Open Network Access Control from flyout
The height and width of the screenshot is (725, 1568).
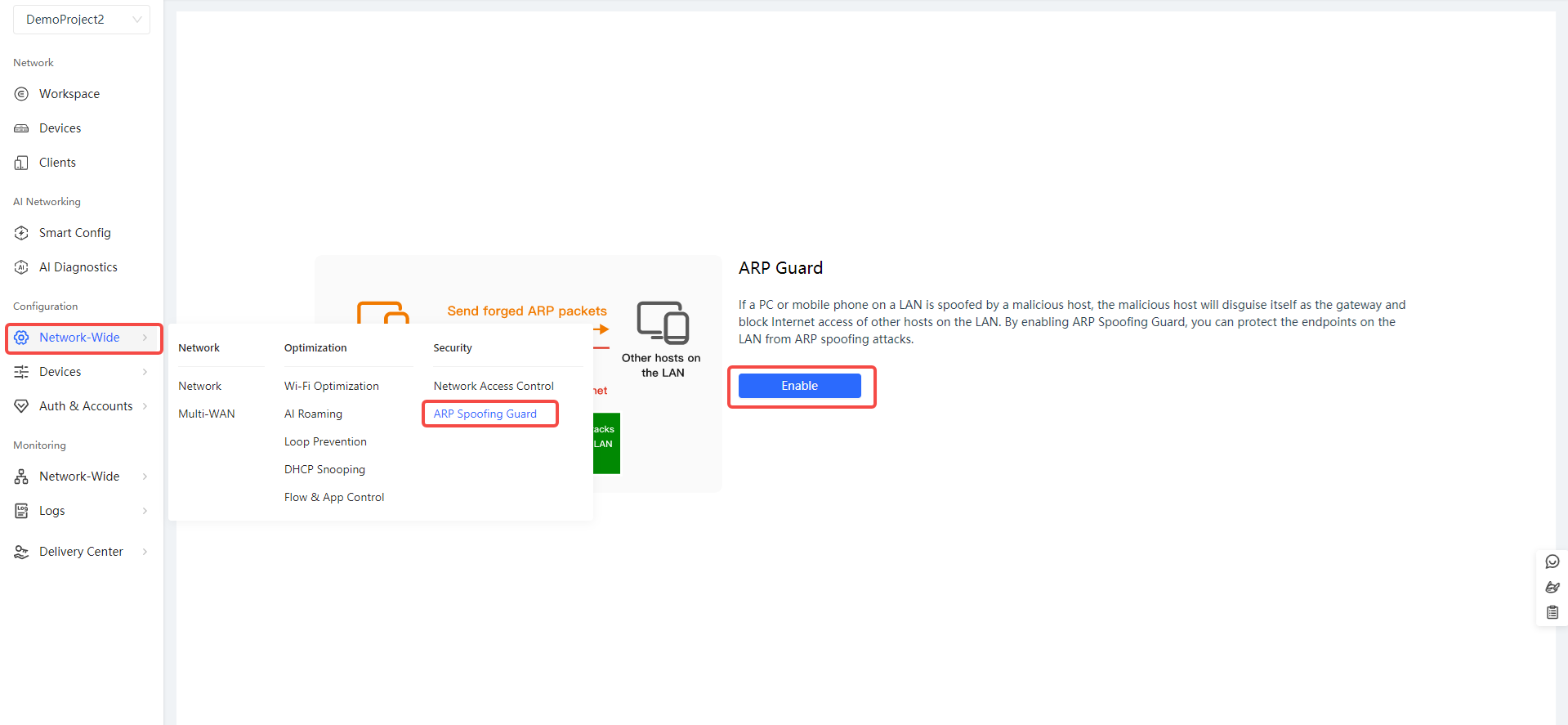(494, 386)
